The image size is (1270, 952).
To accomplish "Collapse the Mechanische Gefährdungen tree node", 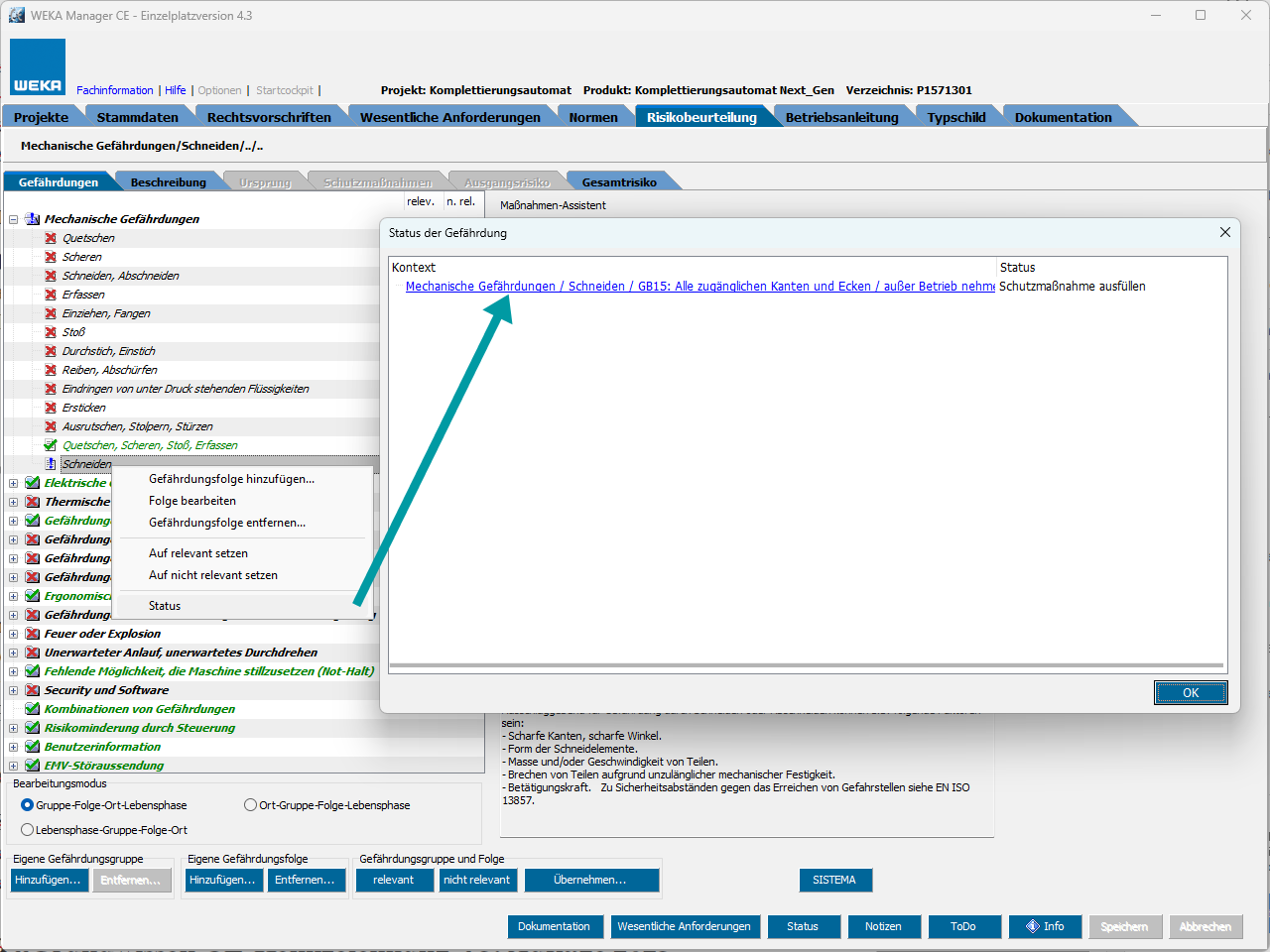I will click(x=14, y=219).
